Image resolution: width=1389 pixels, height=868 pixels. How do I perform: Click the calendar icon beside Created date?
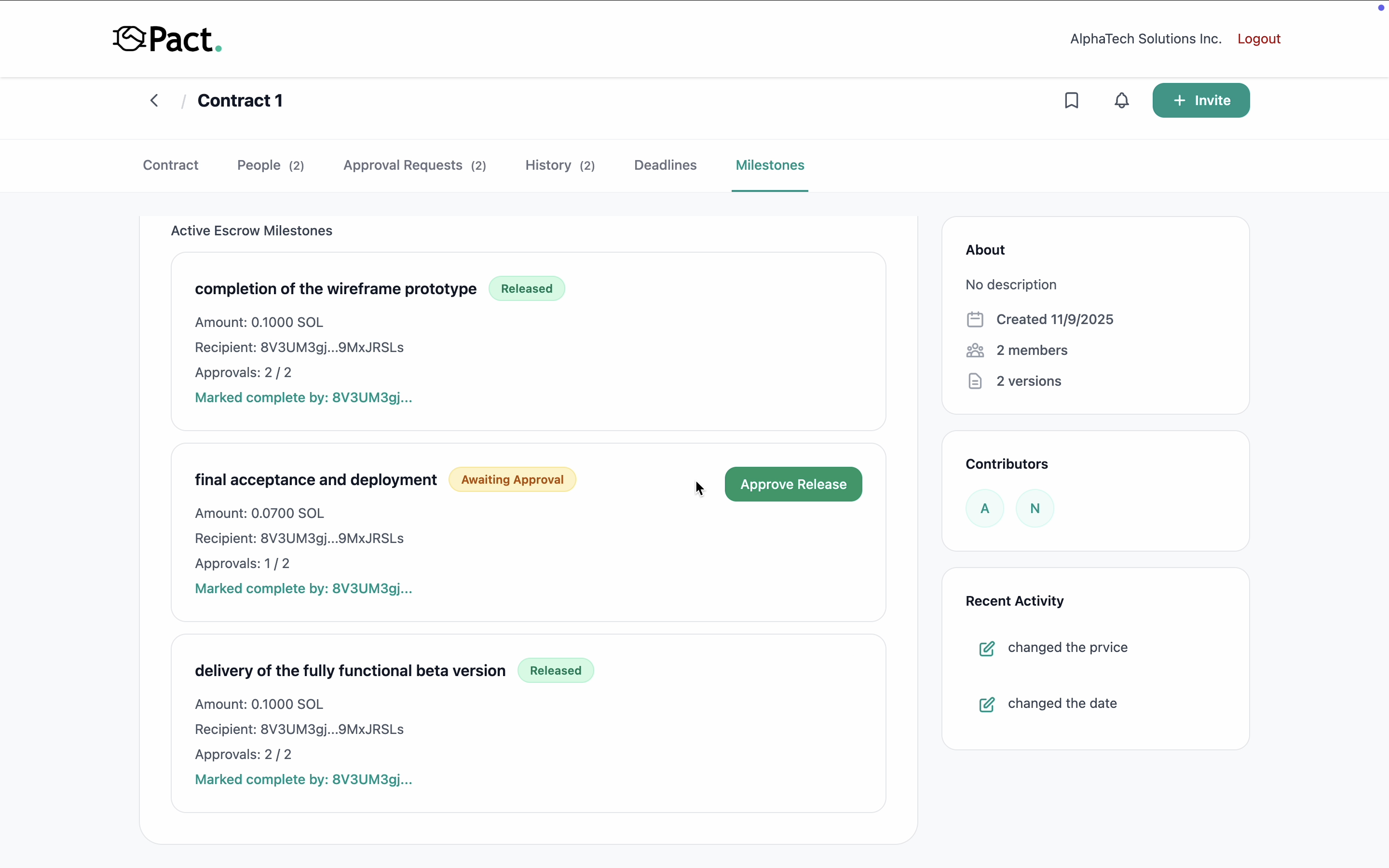click(975, 319)
